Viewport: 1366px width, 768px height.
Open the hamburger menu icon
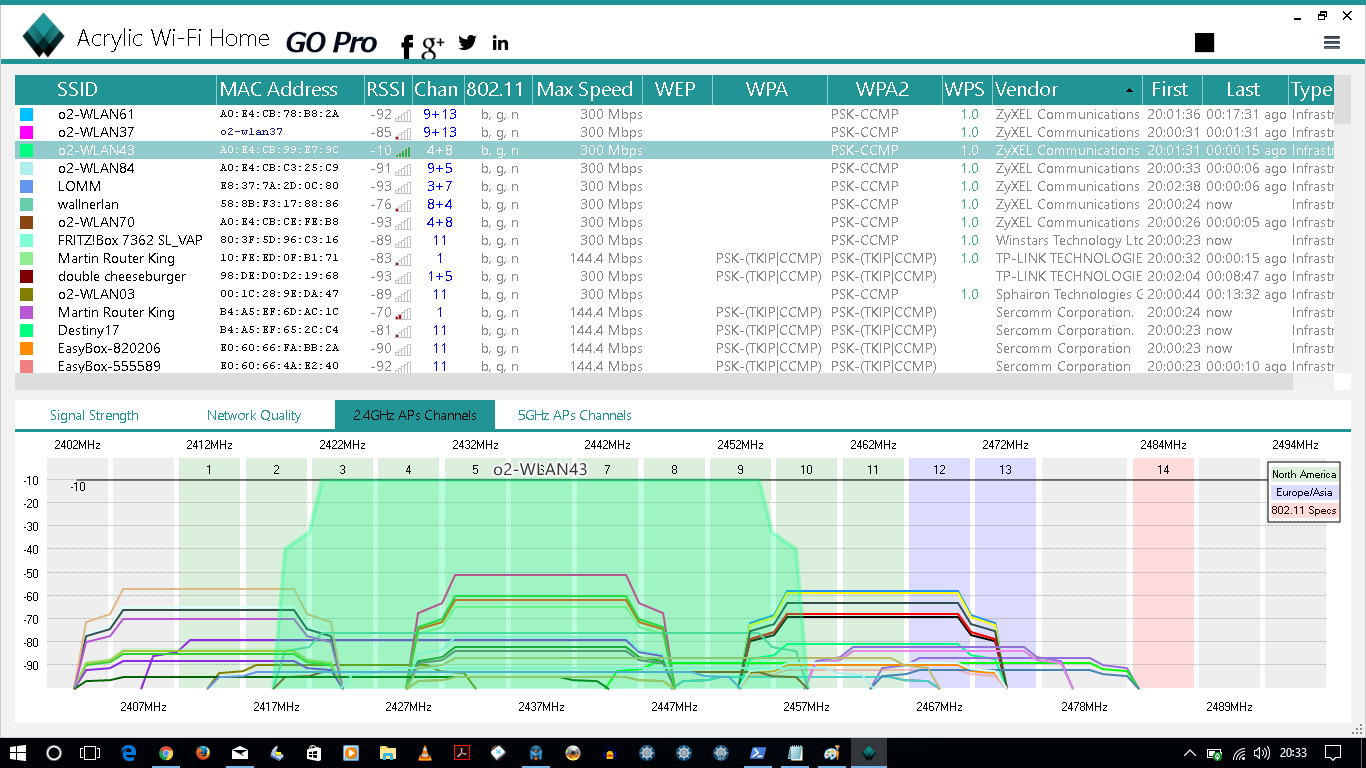tap(1331, 42)
